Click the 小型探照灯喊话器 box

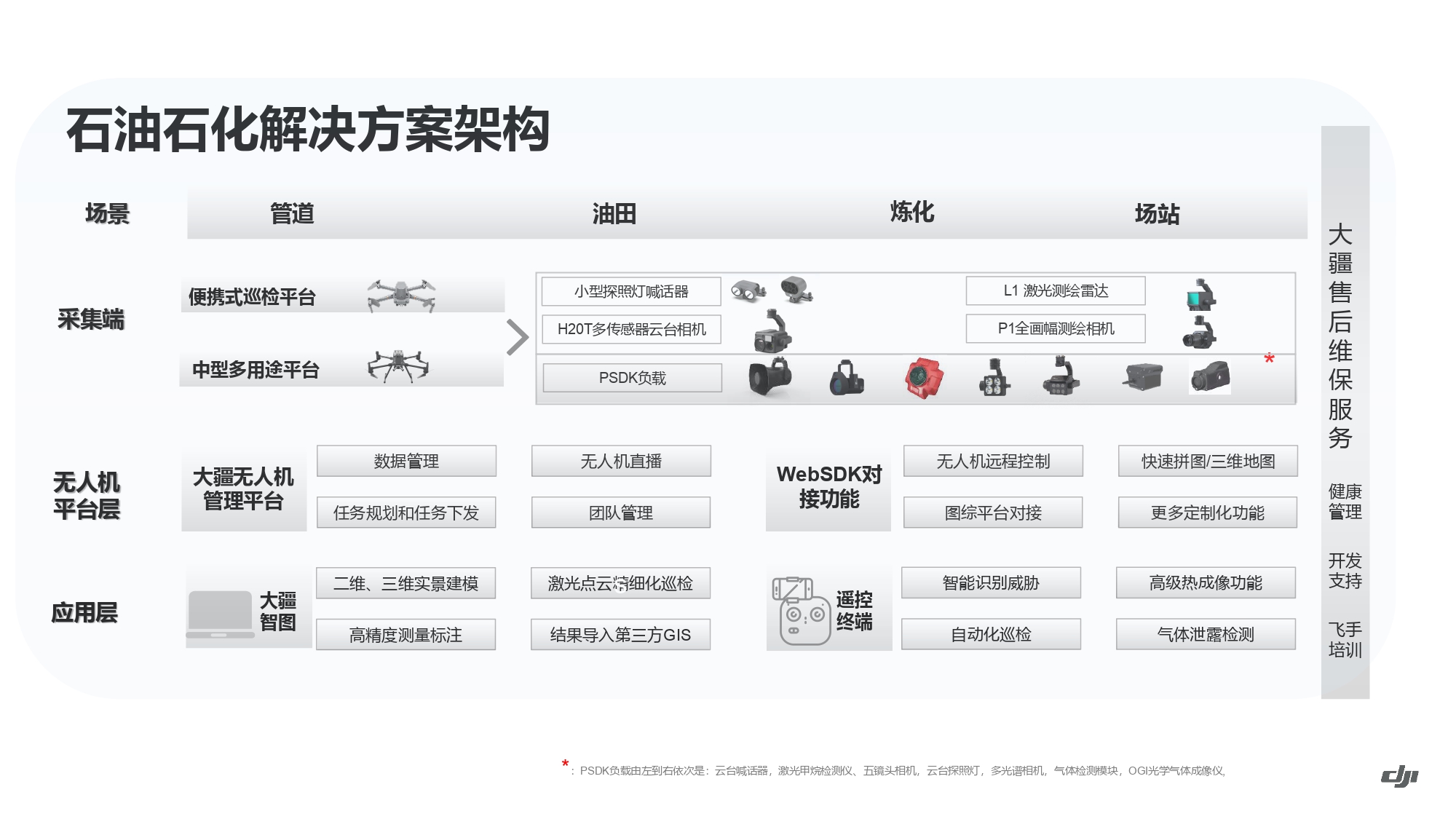[x=631, y=291]
